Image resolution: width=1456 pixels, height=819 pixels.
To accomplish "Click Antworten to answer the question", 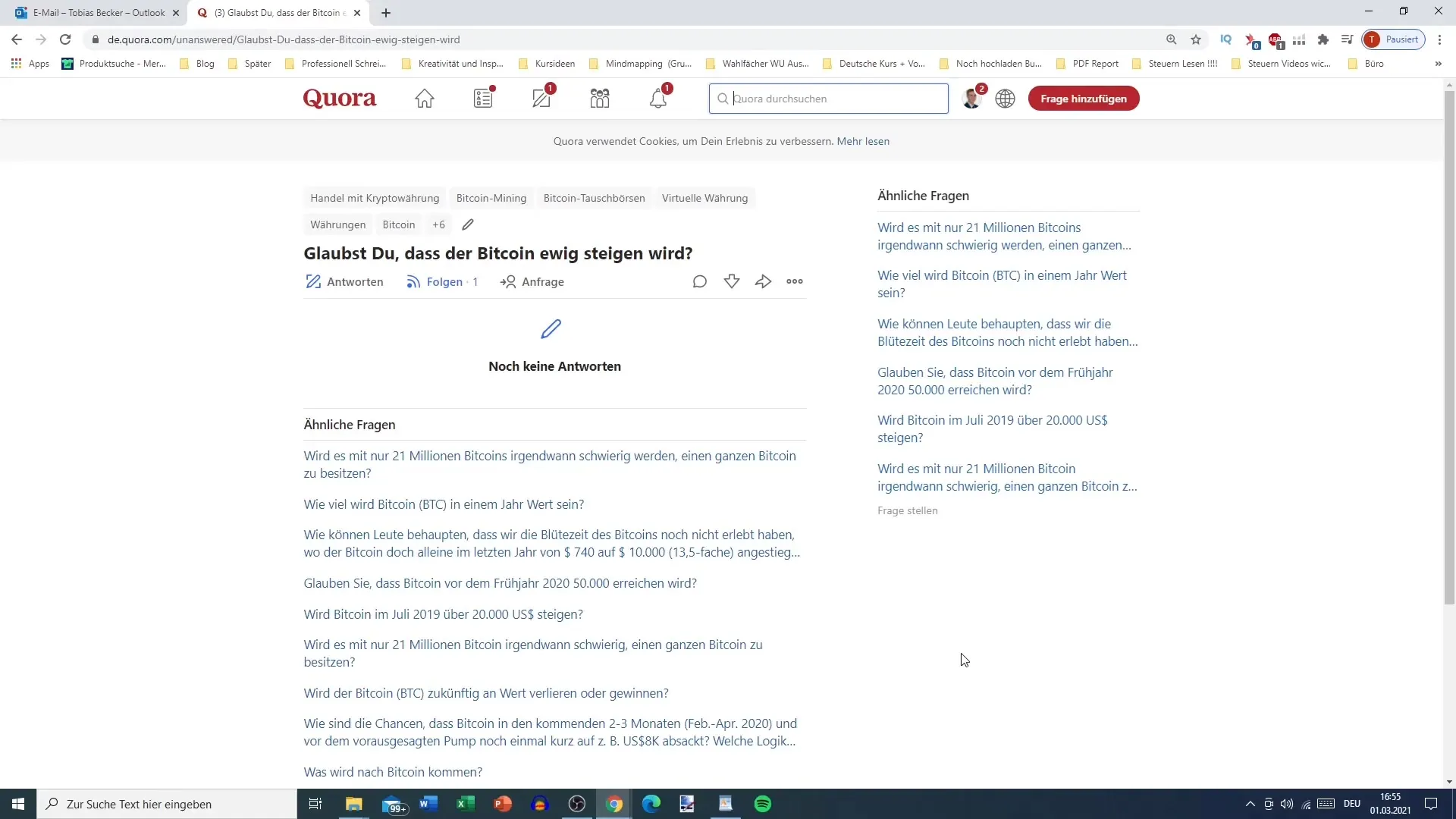I will pos(344,281).
